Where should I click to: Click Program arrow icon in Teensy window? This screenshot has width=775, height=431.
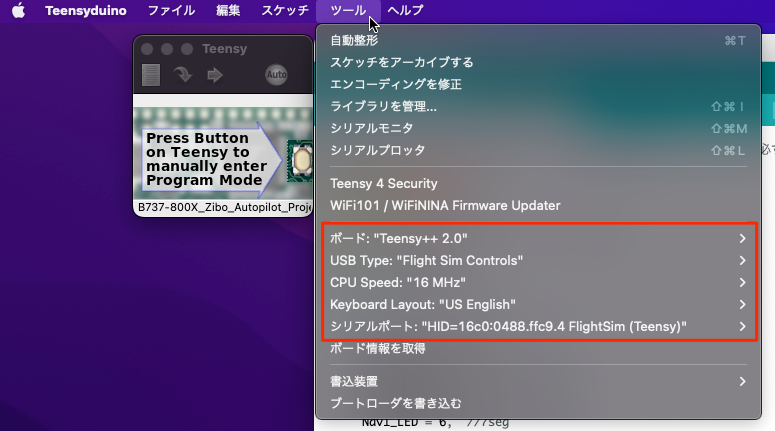click(183, 75)
